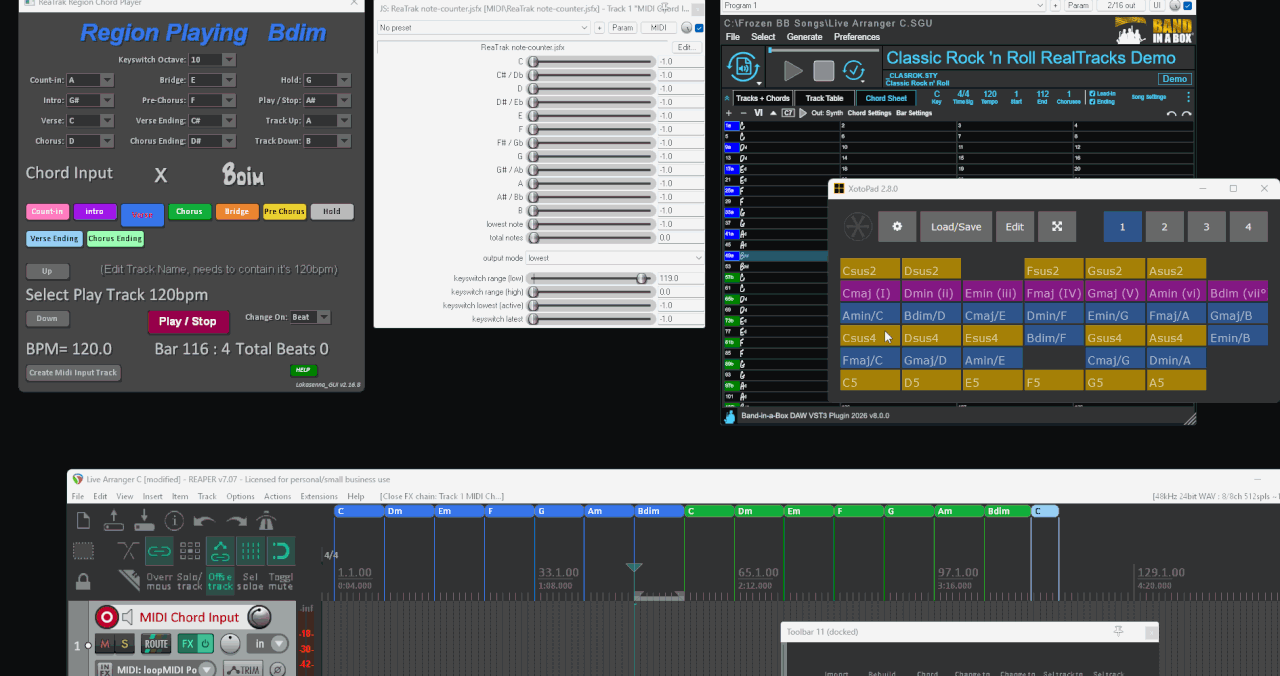Open Band-in-a-Box Preferences menu
Viewport: 1280px width, 676px height.
click(x=857, y=37)
